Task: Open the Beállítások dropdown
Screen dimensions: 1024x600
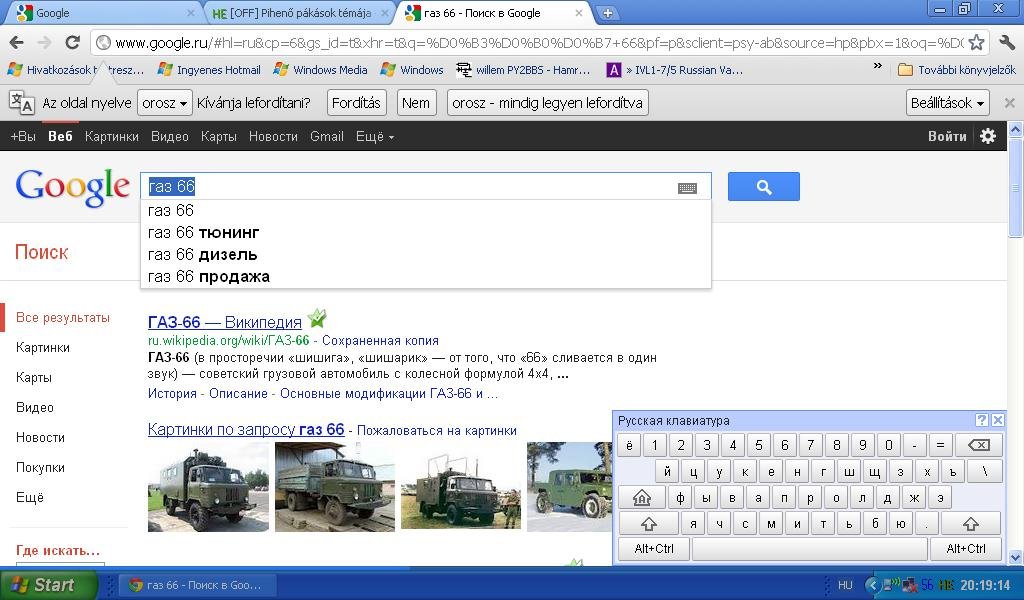Action: tap(948, 103)
